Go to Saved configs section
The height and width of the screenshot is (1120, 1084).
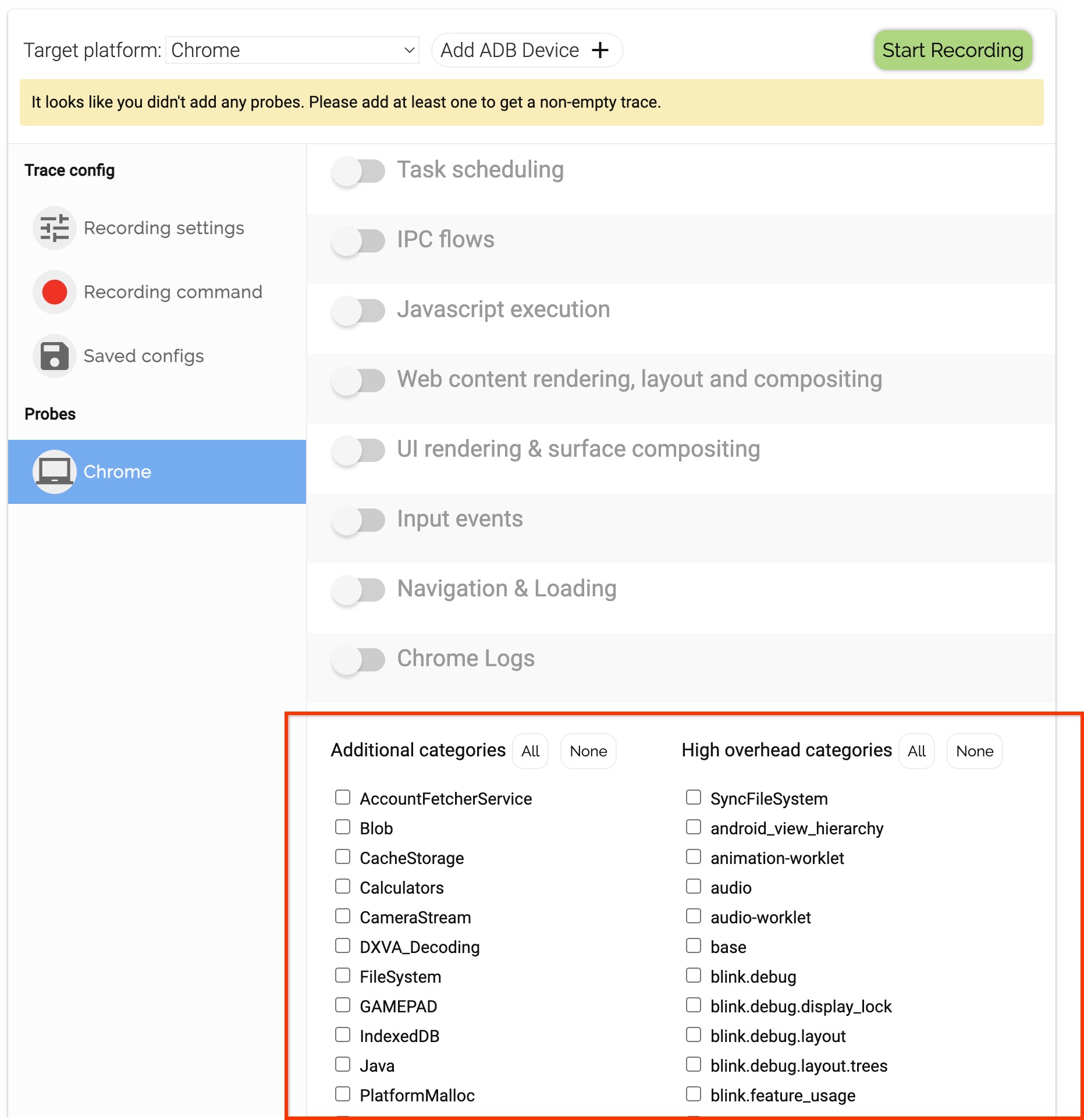pos(144,356)
